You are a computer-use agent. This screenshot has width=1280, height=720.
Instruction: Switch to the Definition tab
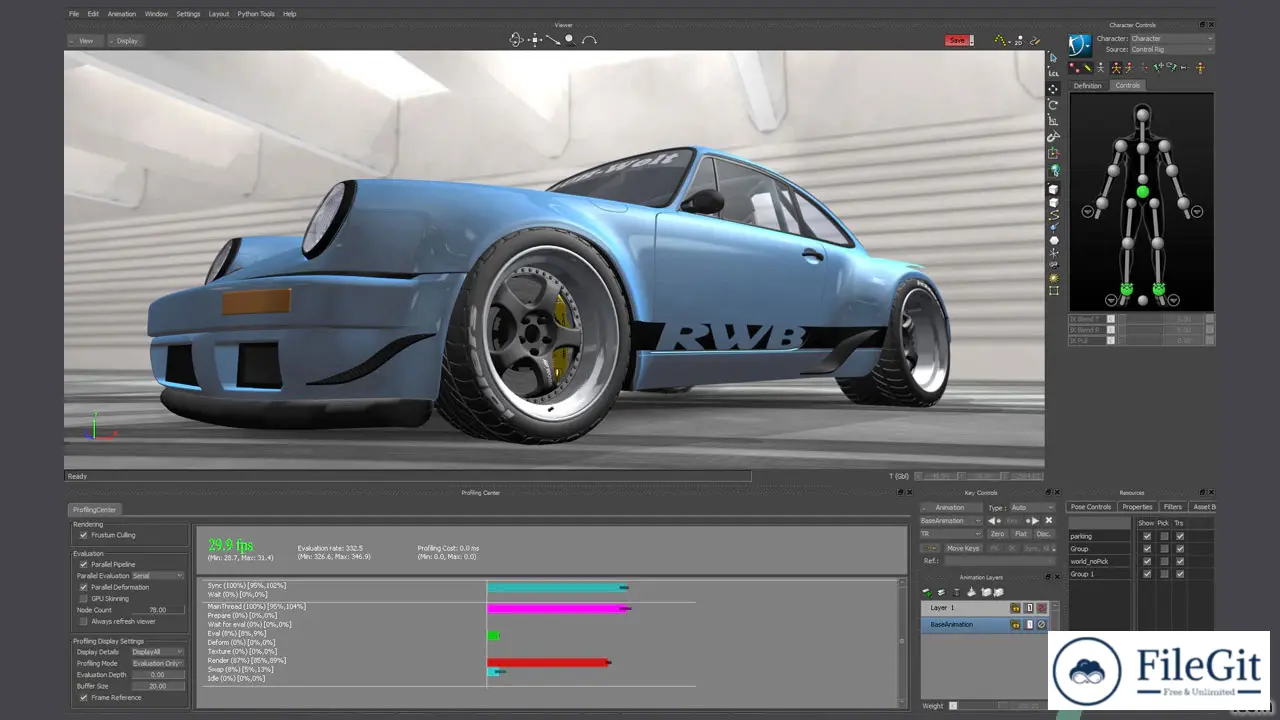[1088, 86]
